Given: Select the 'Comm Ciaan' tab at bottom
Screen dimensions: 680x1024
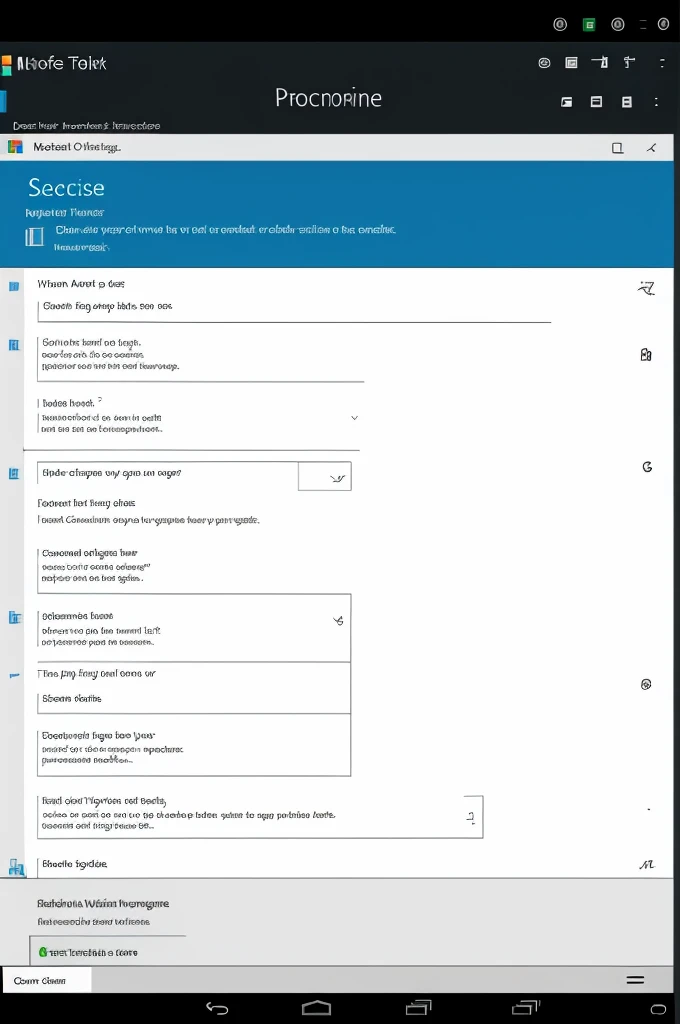Looking at the screenshot, I should (x=46, y=980).
